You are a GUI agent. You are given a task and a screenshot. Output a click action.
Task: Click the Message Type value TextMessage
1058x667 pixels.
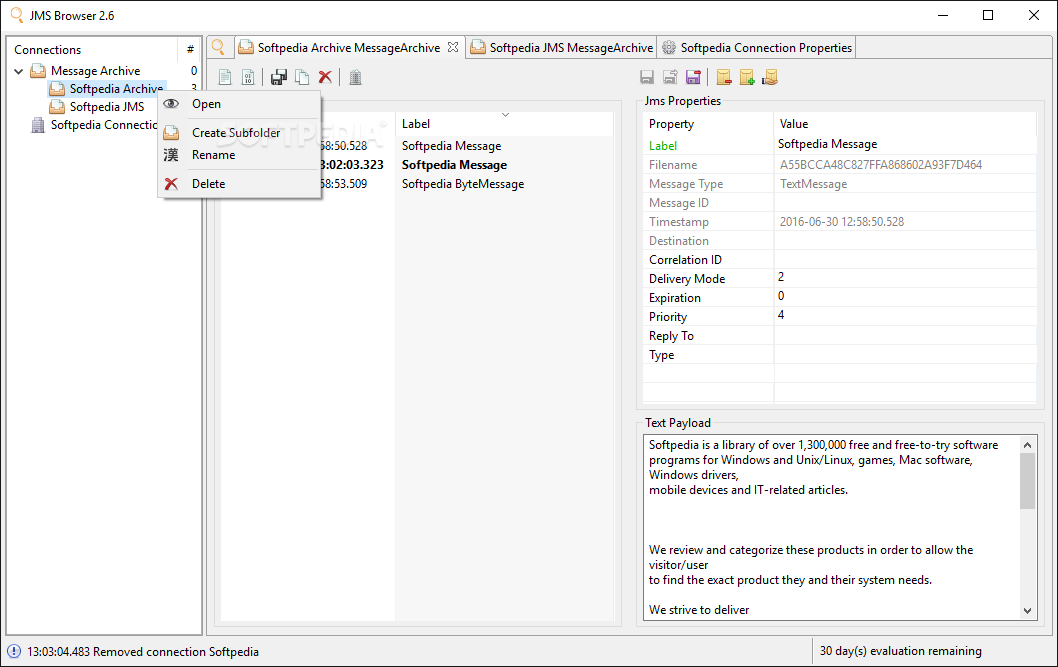813,183
